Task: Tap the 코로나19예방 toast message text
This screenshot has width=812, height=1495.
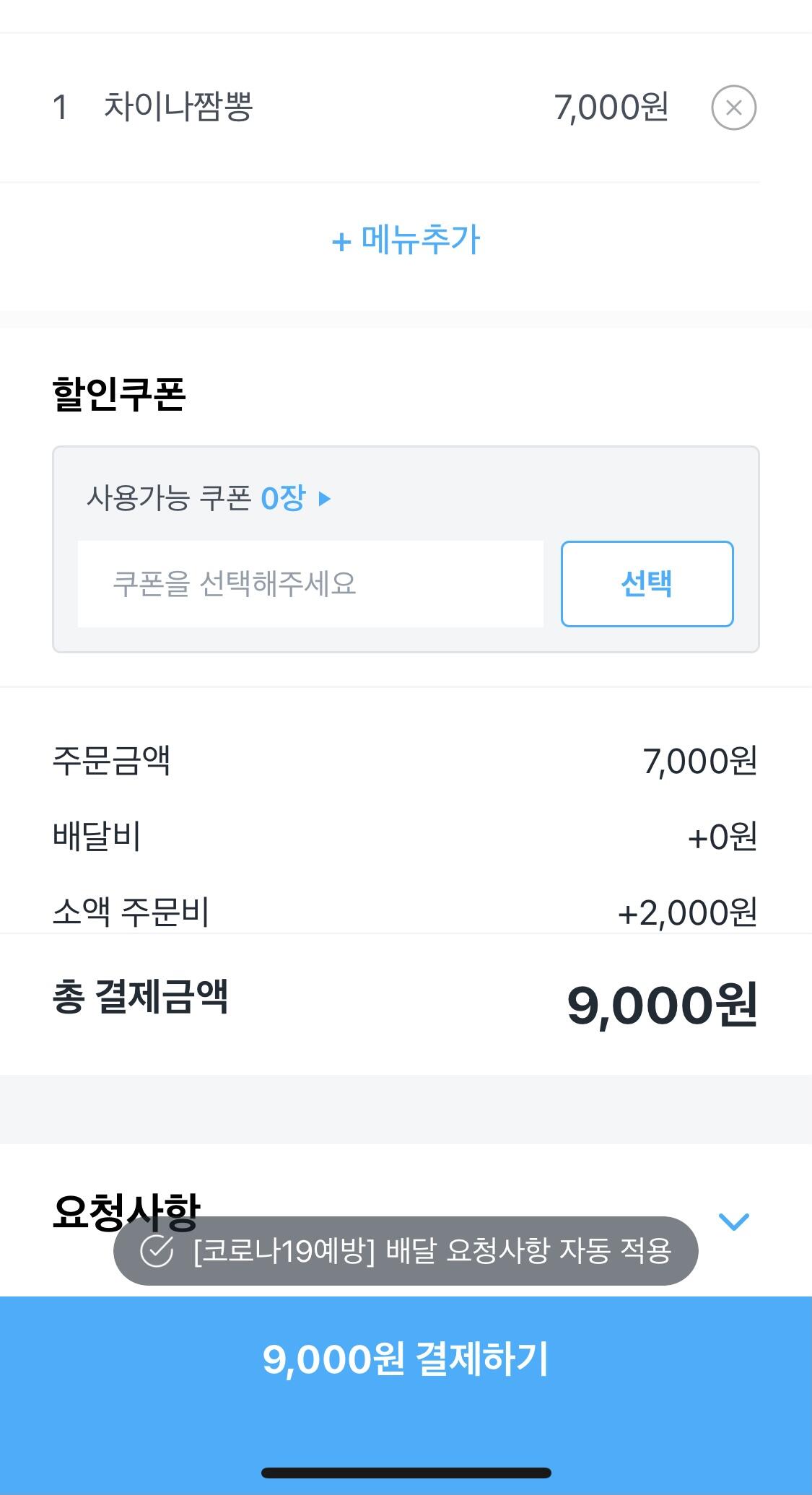Action: coord(432,1251)
